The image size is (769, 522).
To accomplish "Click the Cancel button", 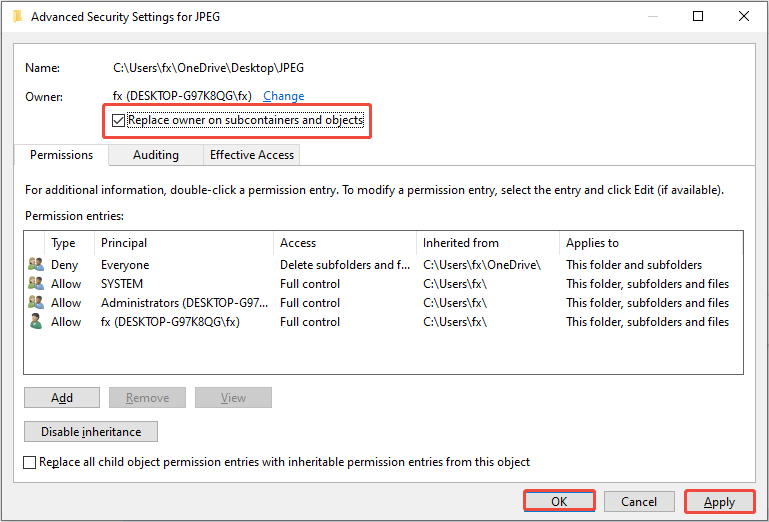I will tap(639, 501).
